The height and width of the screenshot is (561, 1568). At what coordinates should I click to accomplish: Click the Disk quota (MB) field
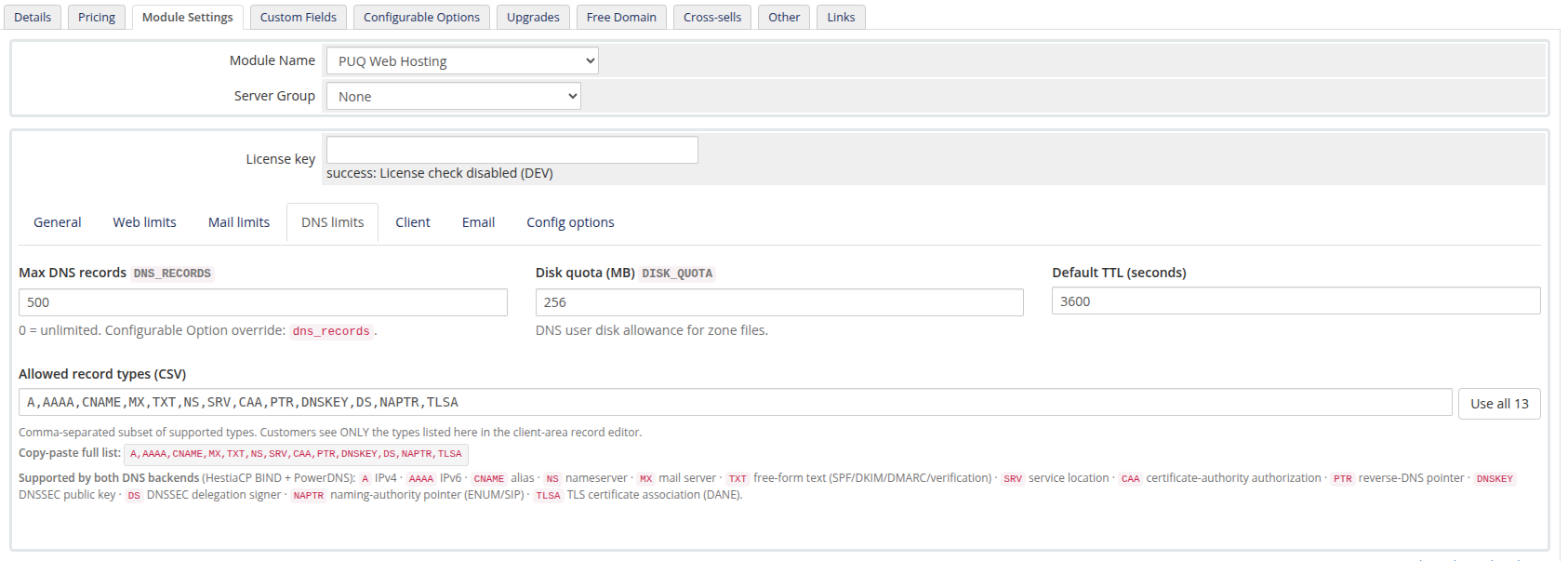pos(779,302)
